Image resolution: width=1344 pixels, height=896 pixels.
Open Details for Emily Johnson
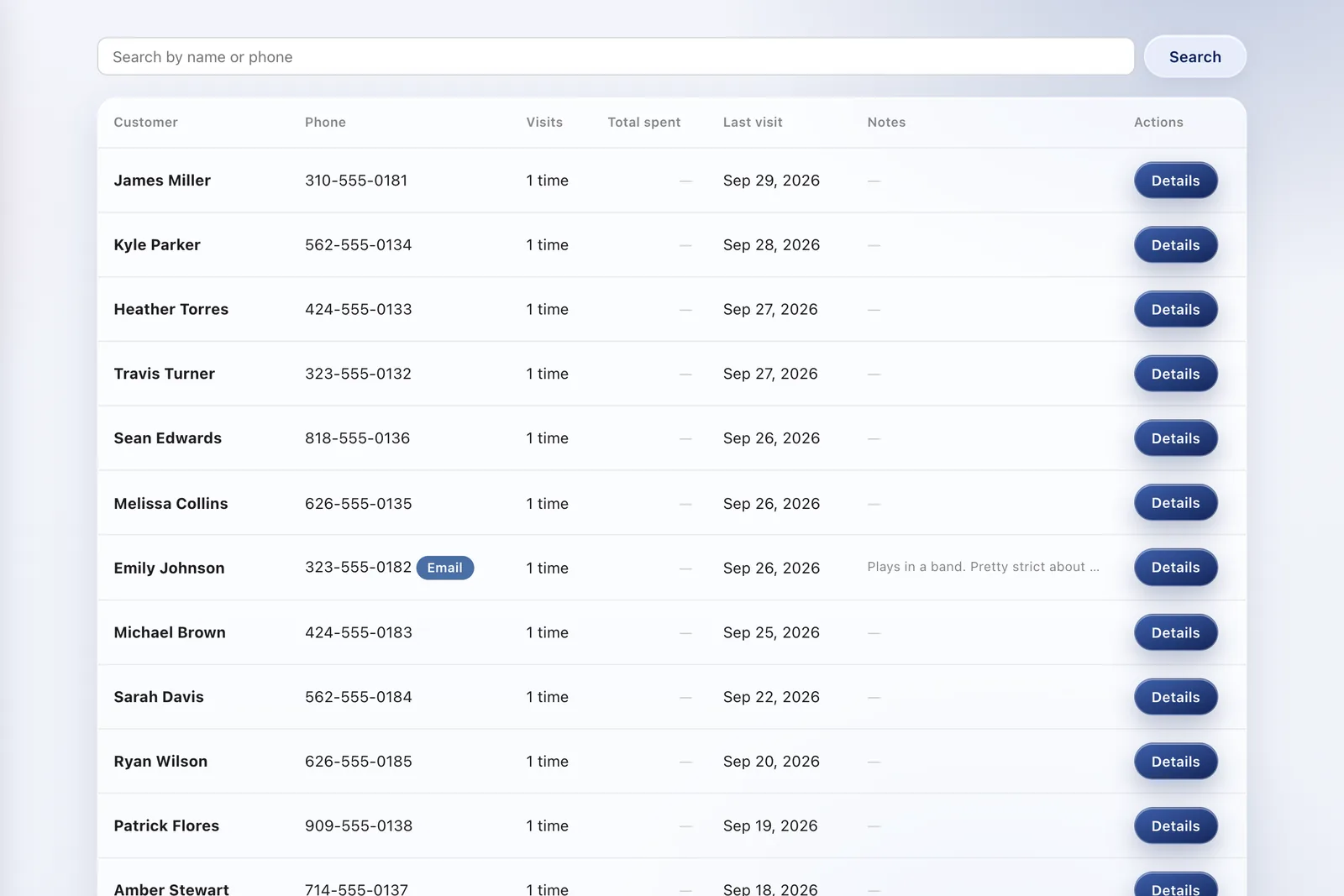[x=1175, y=568]
